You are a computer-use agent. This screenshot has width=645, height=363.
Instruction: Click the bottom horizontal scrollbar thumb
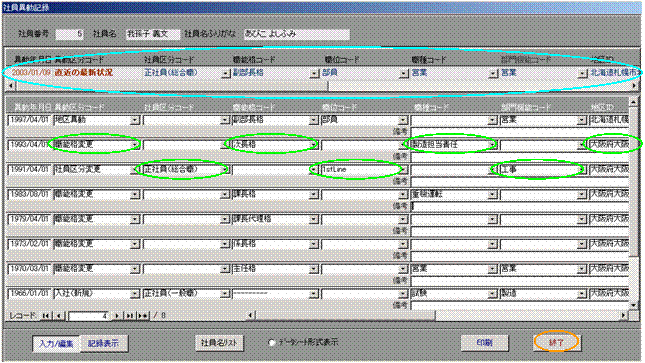point(345,316)
